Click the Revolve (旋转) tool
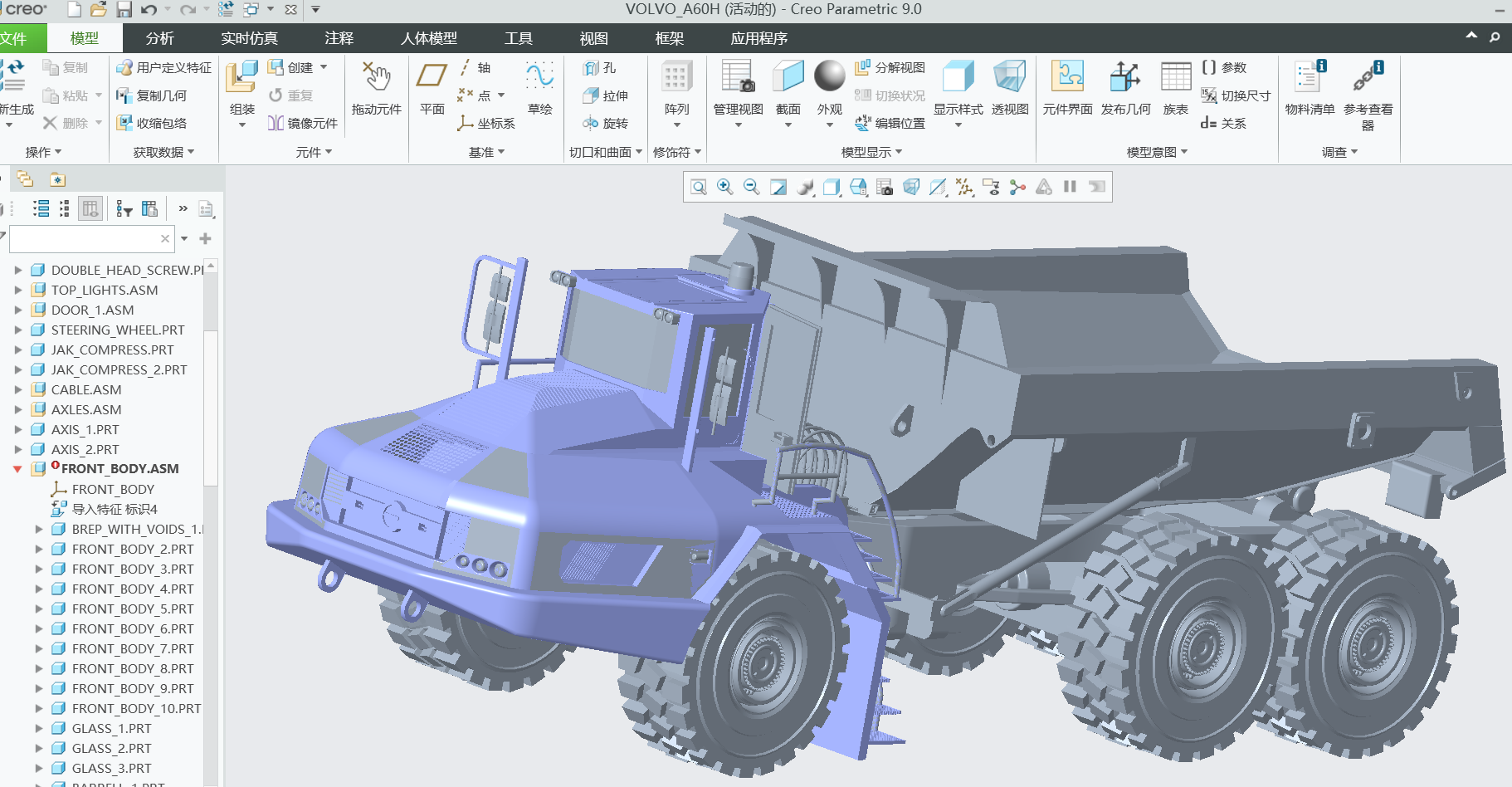This screenshot has width=1512, height=787. pos(606,123)
